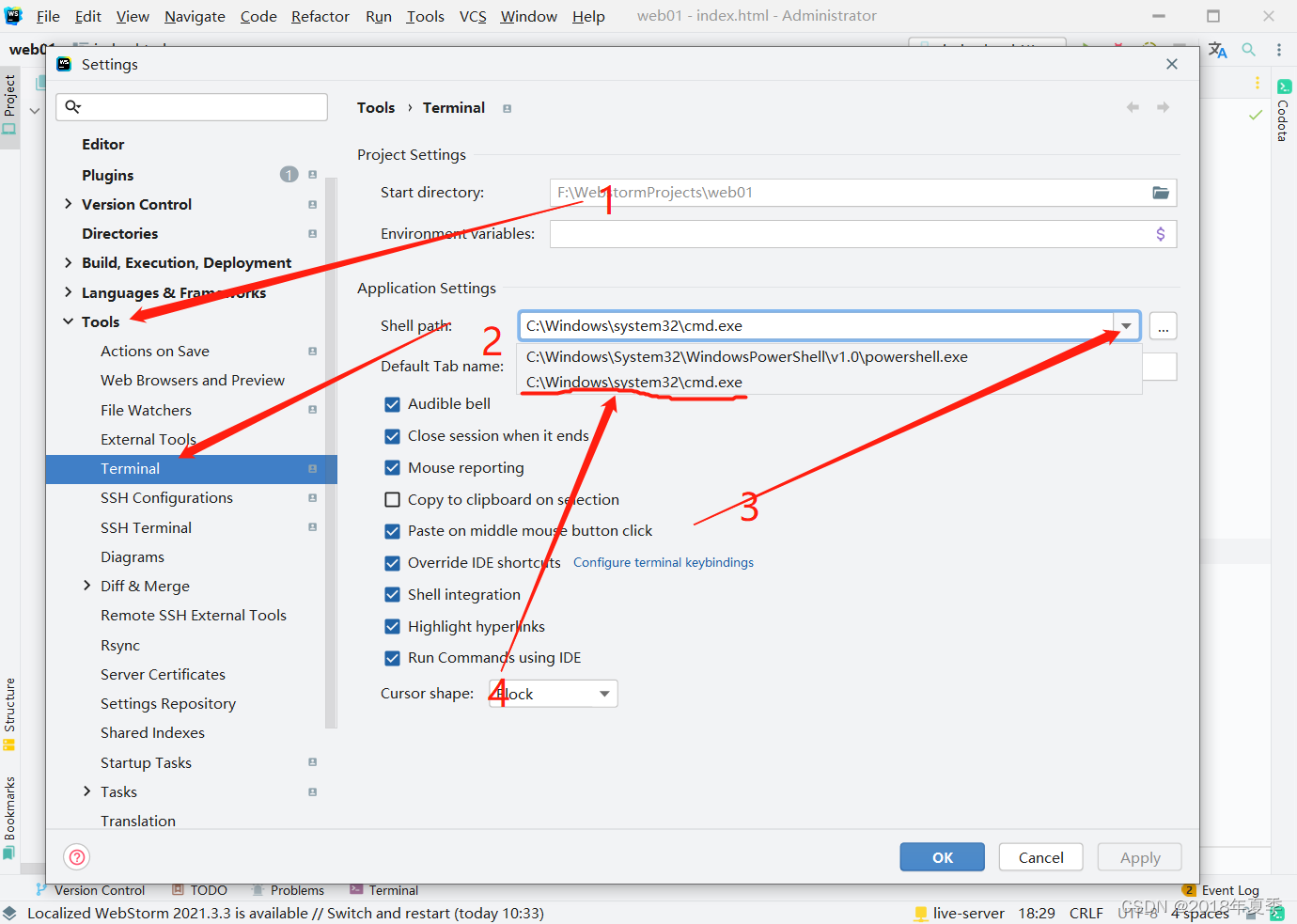Image resolution: width=1297 pixels, height=924 pixels.
Task: Disable Mouse reporting checkbox
Action: pos(393,468)
